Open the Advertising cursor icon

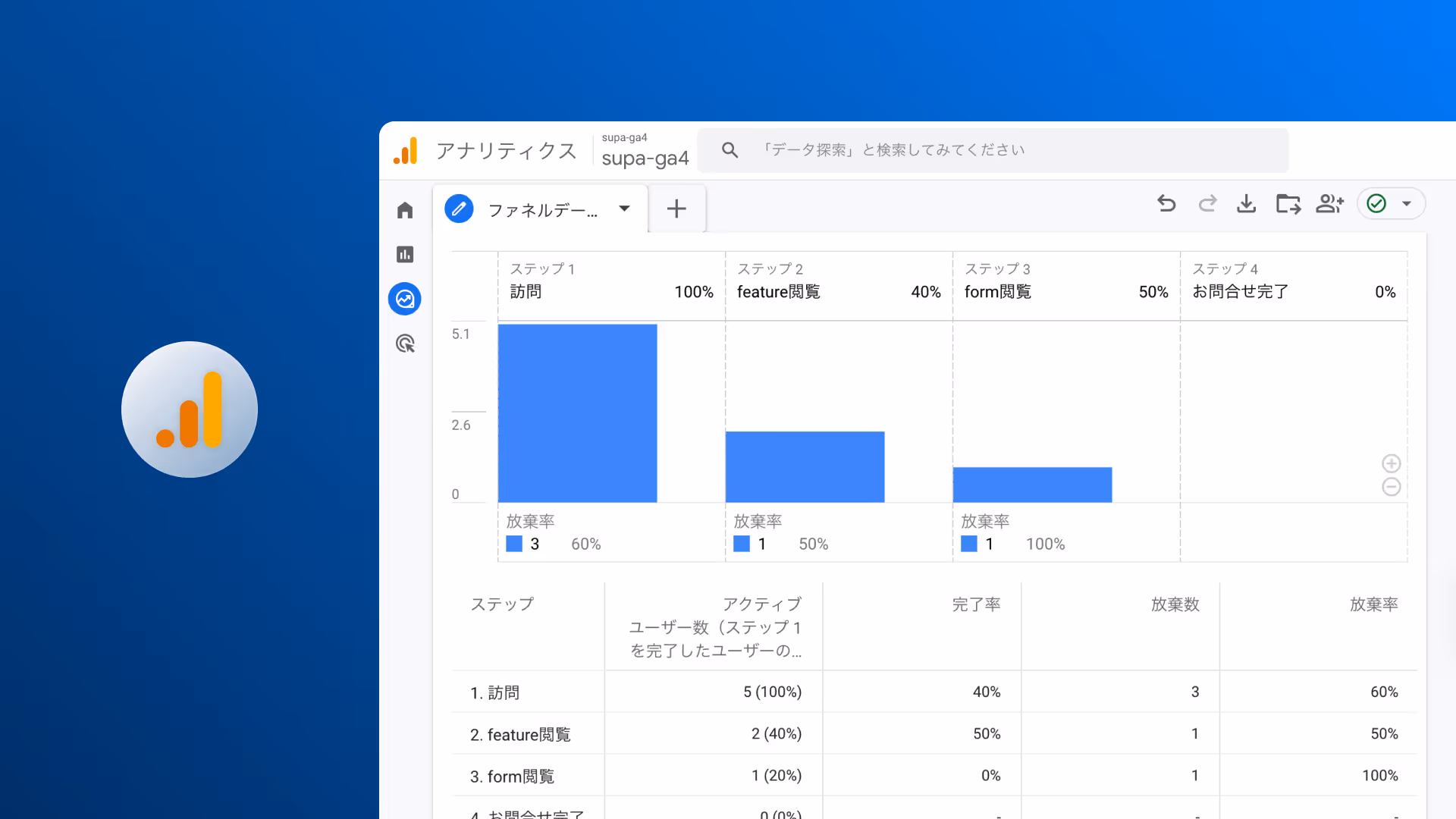tap(405, 344)
